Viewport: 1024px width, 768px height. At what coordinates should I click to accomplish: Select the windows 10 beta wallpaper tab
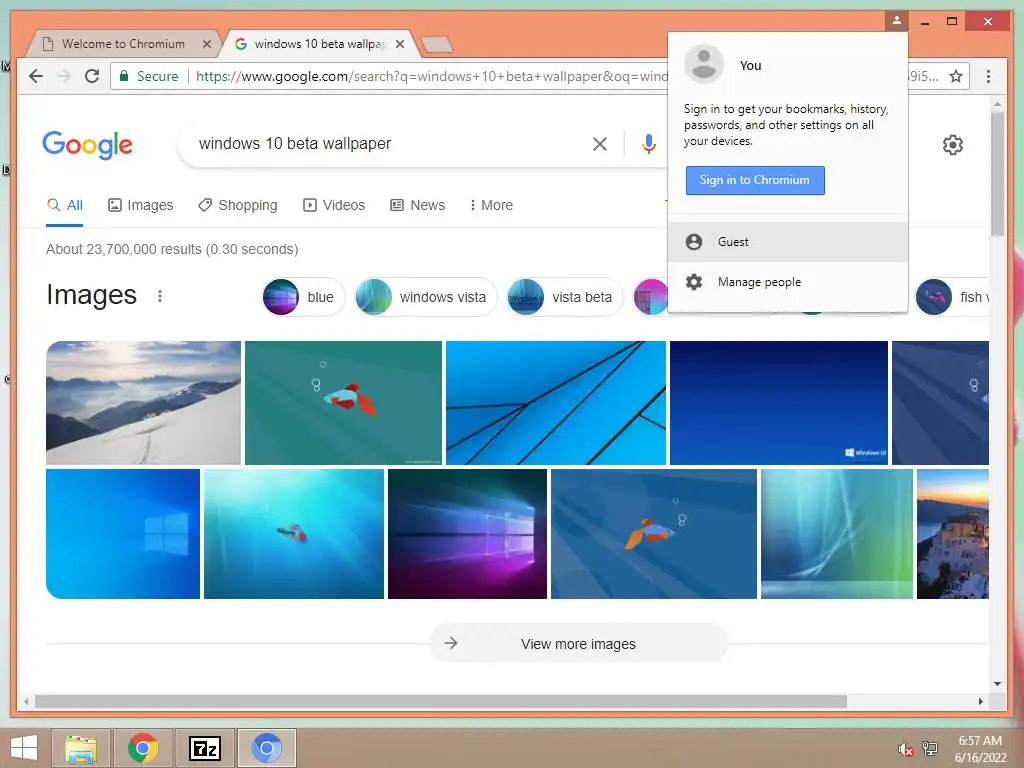(320, 44)
